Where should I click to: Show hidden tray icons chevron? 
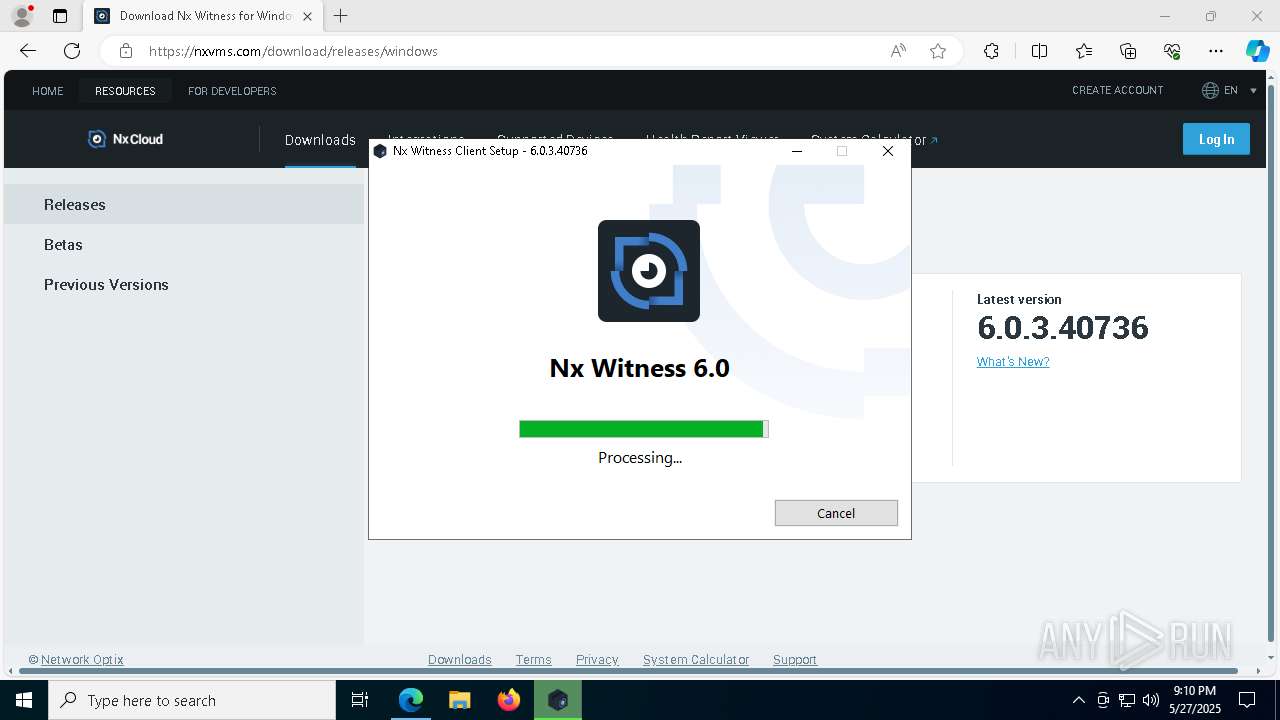coord(1078,700)
